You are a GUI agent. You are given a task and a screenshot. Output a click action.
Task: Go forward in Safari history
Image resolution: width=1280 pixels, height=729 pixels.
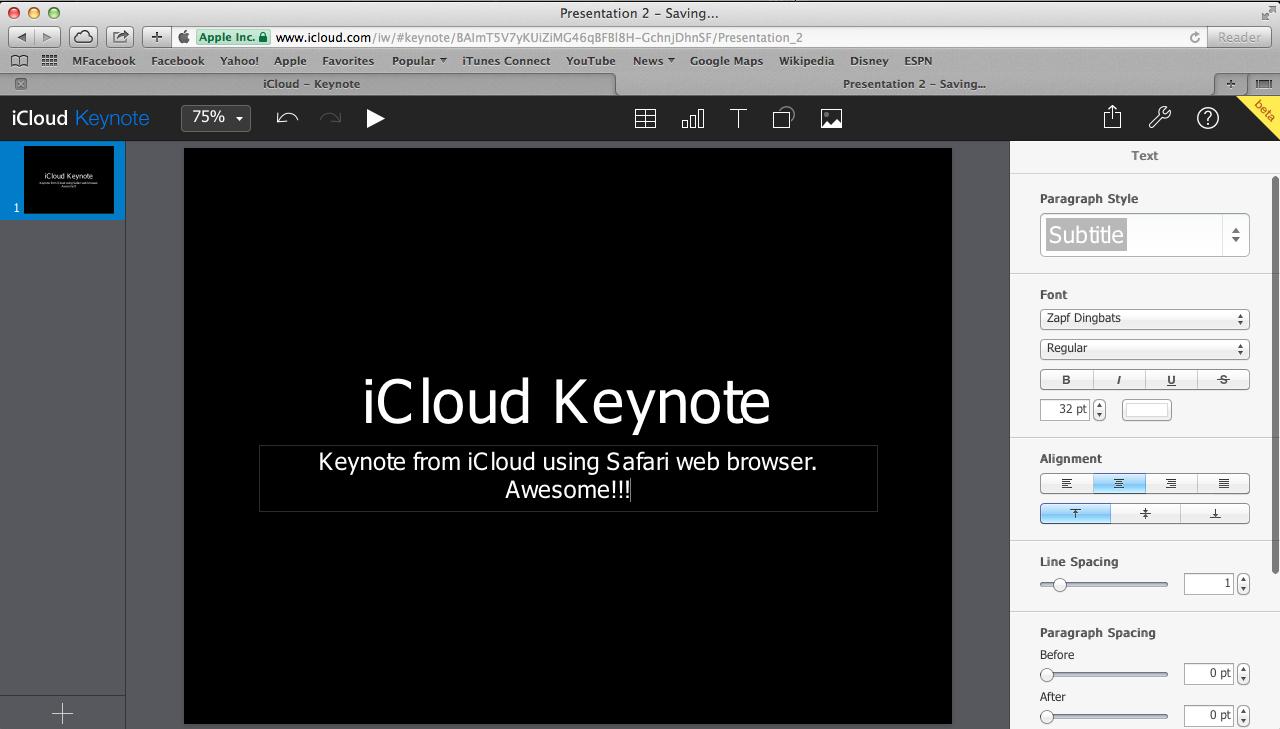[x=48, y=37]
